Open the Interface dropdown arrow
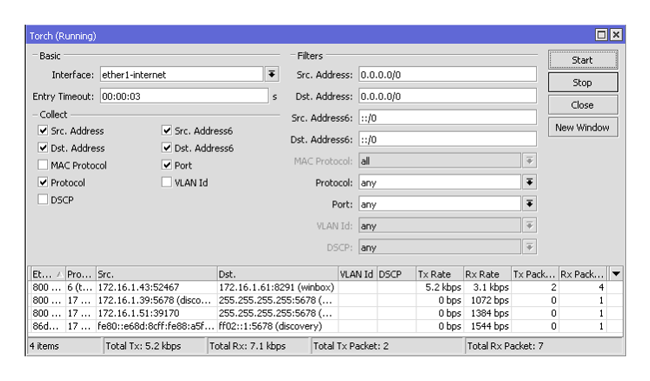650x381 pixels. point(272,75)
